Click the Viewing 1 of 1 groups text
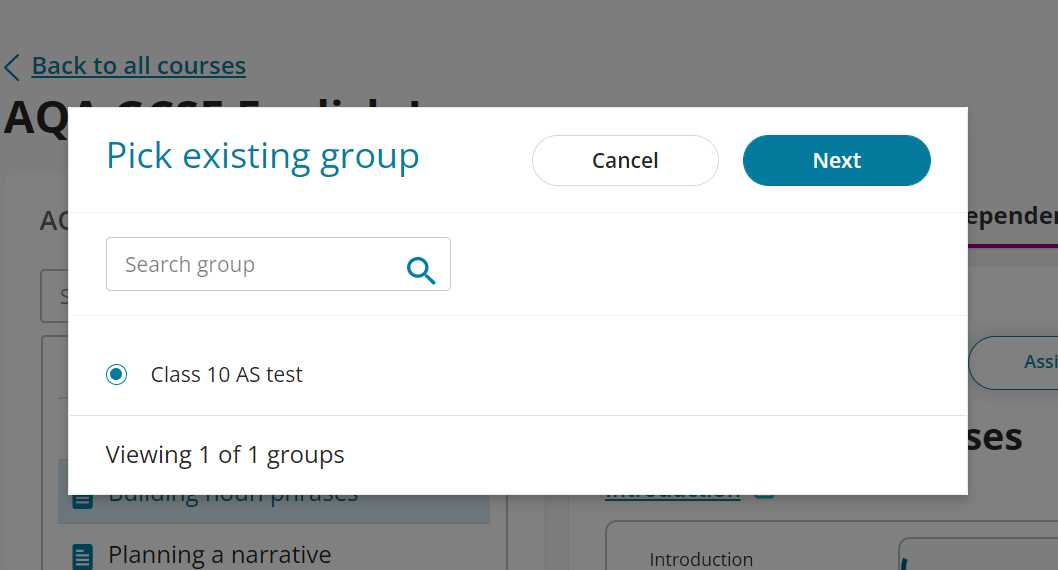This screenshot has height=570, width=1058. [x=225, y=455]
